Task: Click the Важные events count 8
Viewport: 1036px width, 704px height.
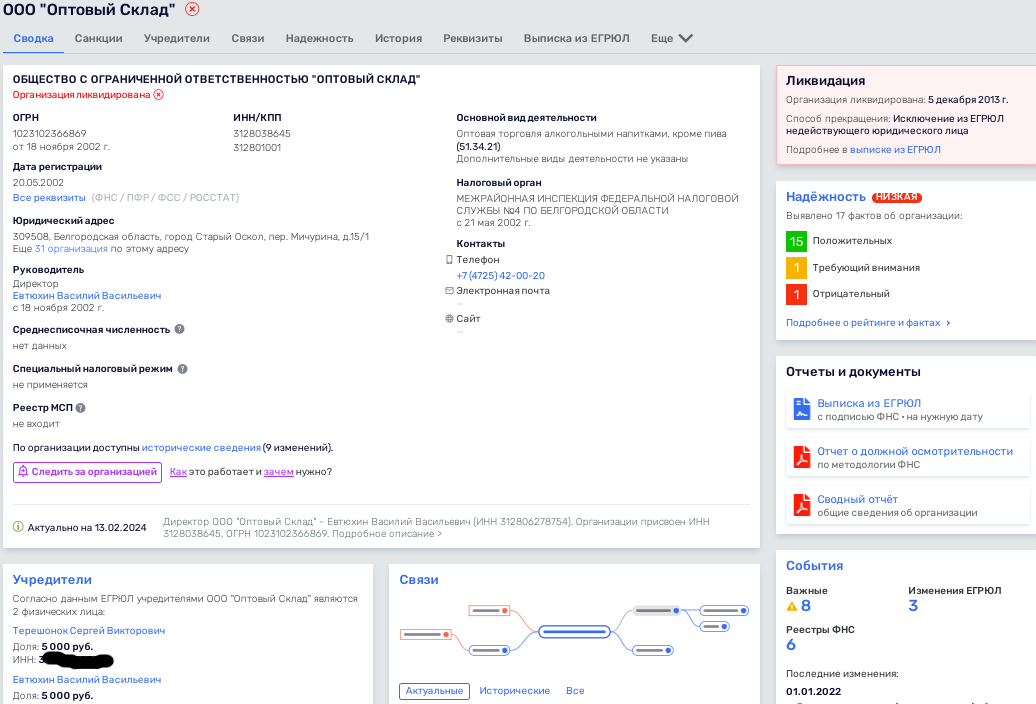Action: pos(805,606)
